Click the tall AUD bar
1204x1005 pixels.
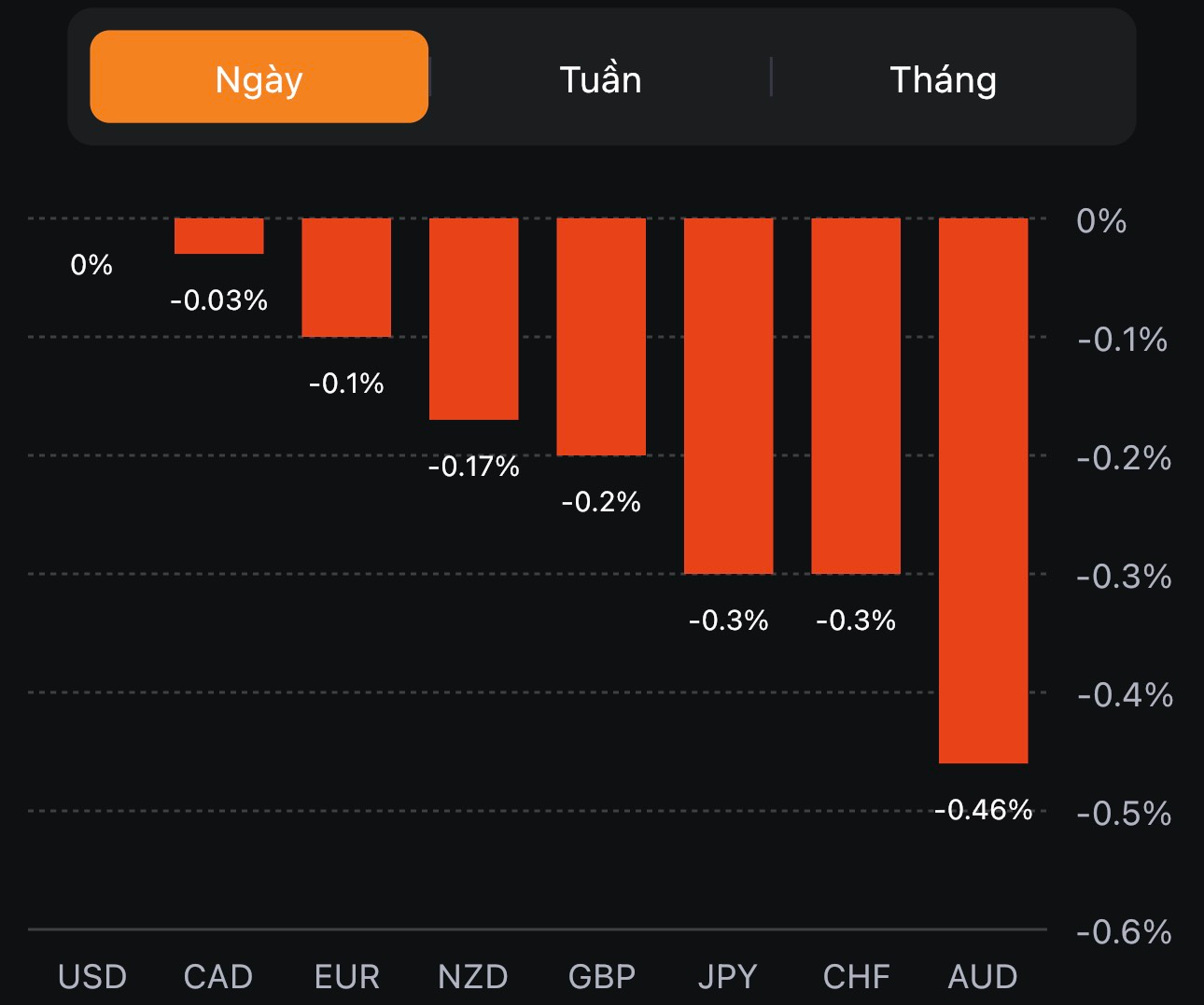[x=983, y=490]
